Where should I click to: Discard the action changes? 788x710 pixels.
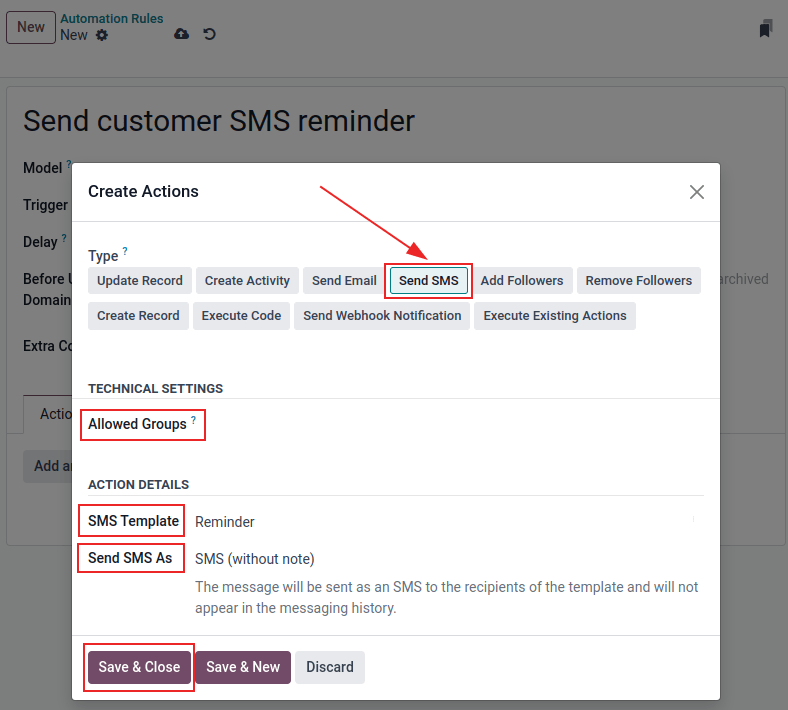tap(330, 667)
